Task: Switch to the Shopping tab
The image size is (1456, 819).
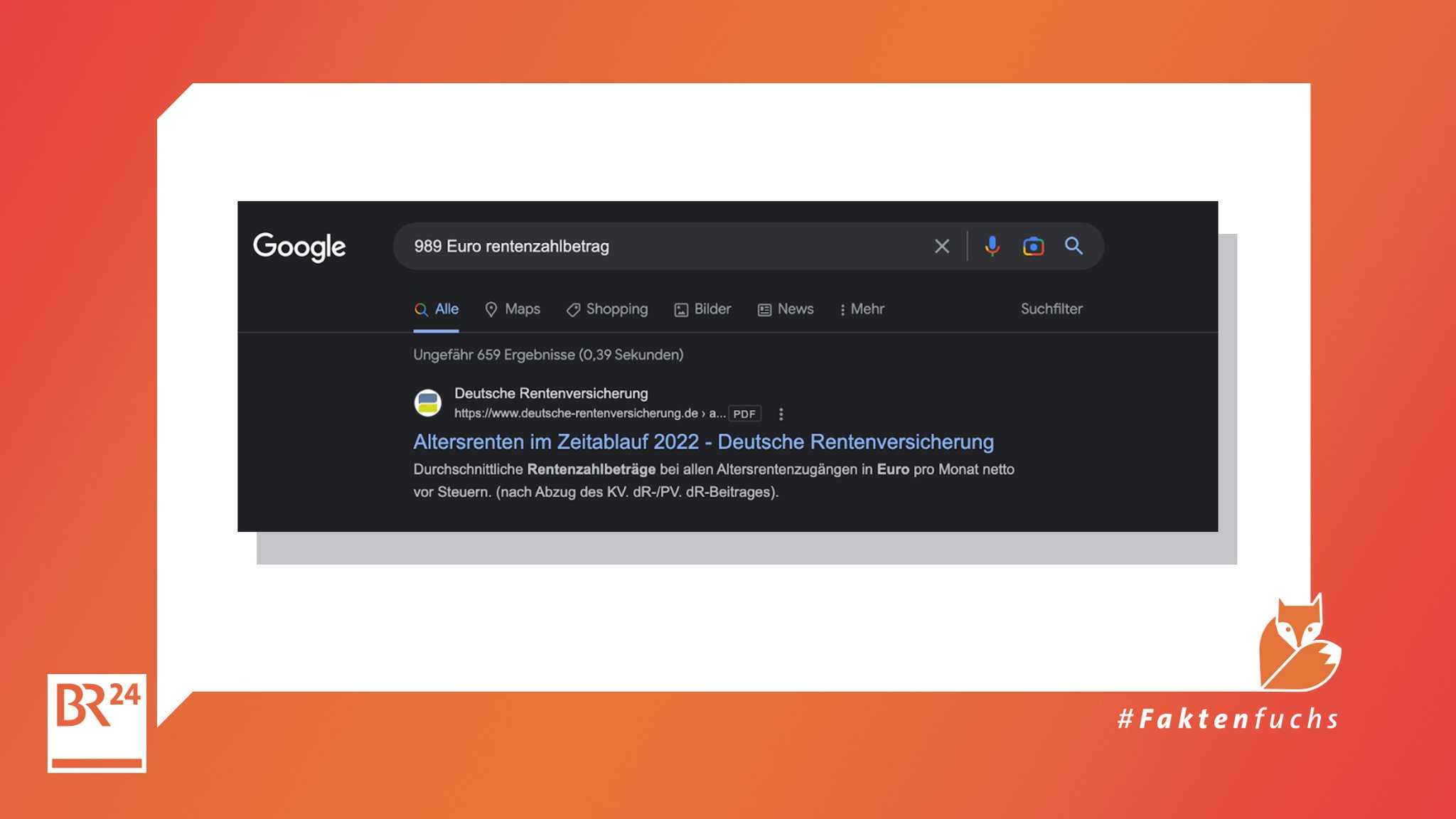Action: pyautogui.click(x=607, y=309)
